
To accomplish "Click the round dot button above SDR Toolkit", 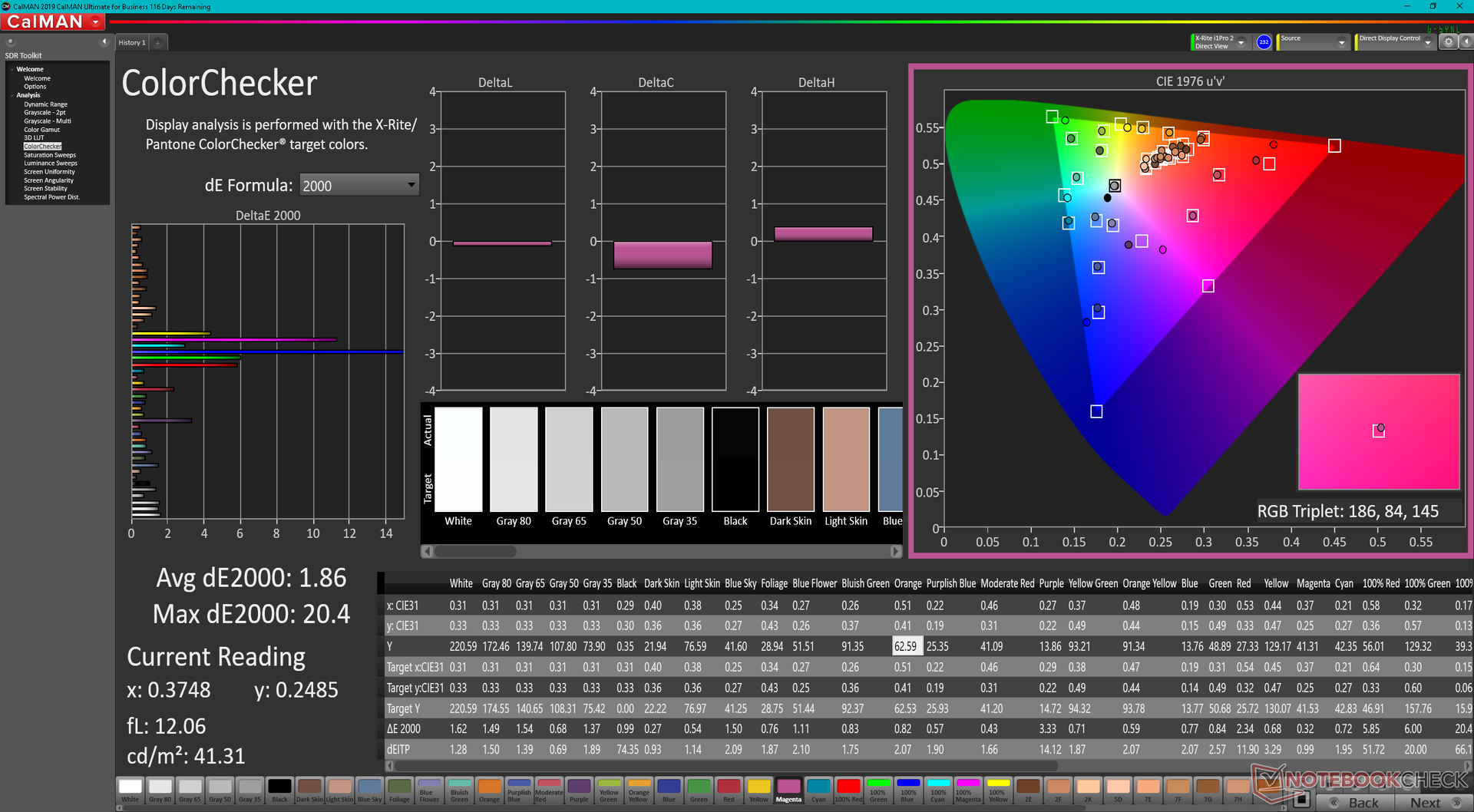I will (11, 41).
